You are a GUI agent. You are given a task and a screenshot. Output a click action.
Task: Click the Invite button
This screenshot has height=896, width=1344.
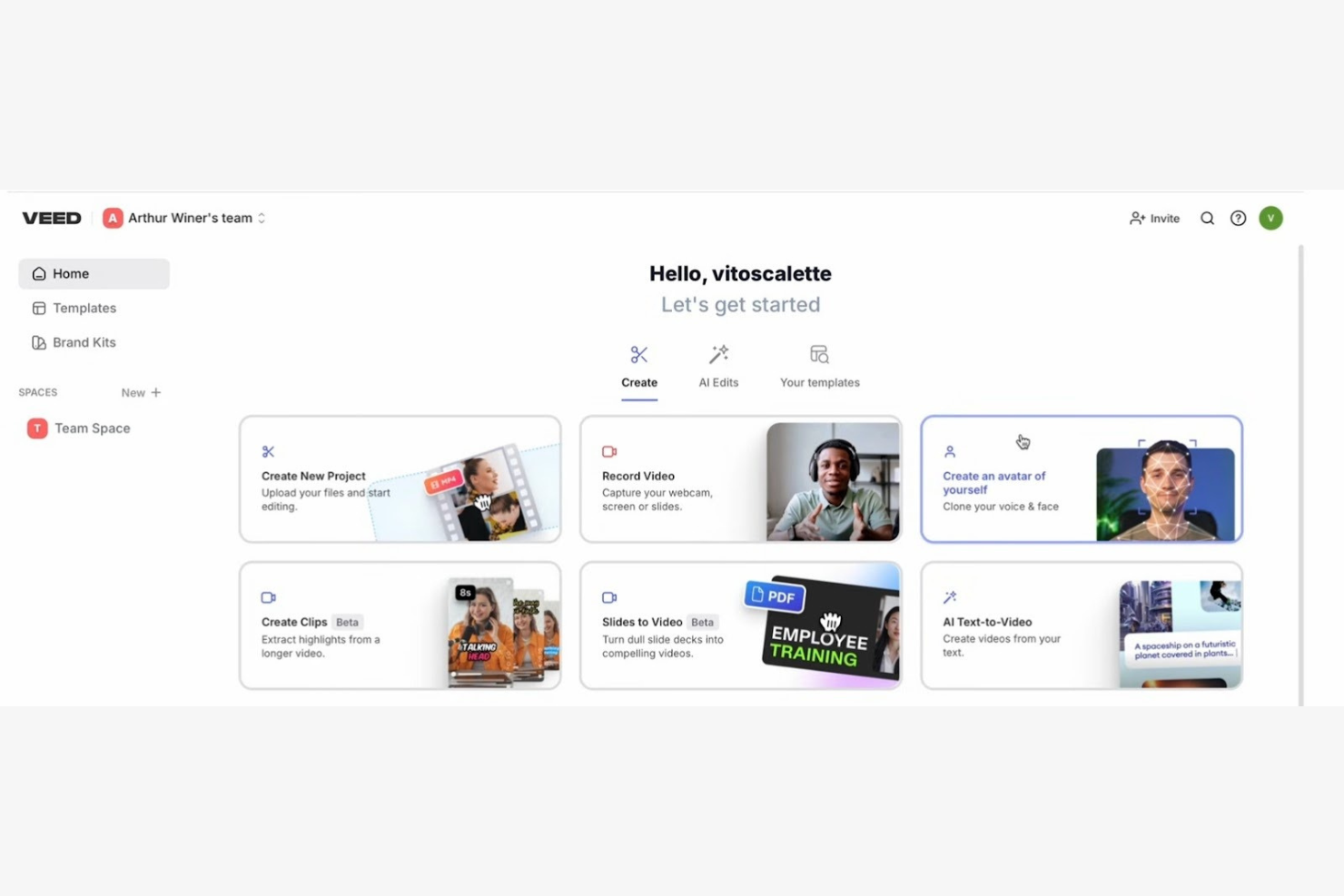(x=1154, y=218)
